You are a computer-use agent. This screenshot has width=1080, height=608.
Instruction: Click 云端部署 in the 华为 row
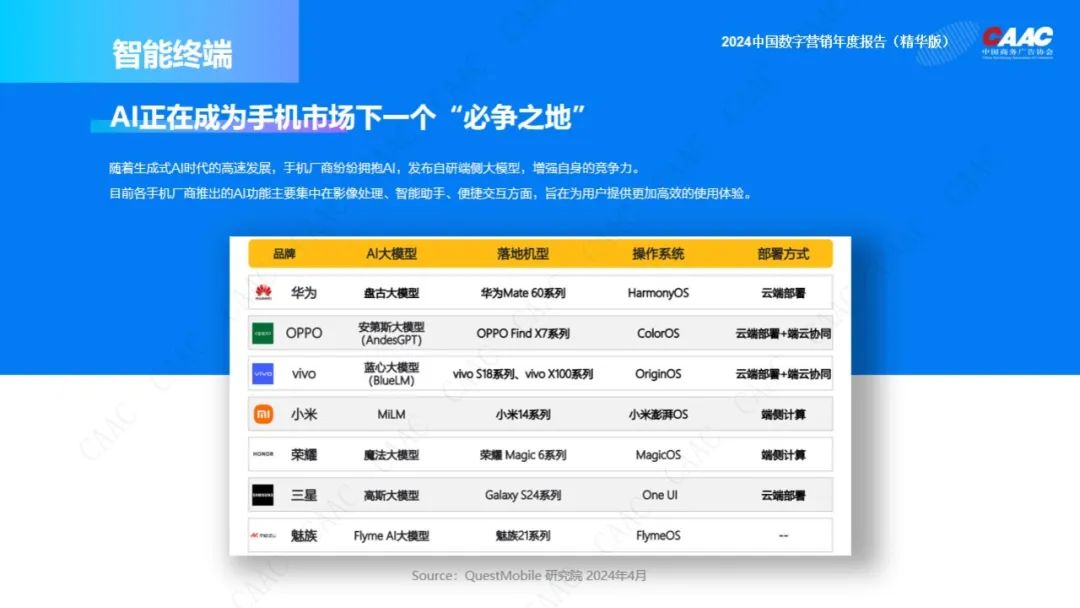(x=783, y=293)
